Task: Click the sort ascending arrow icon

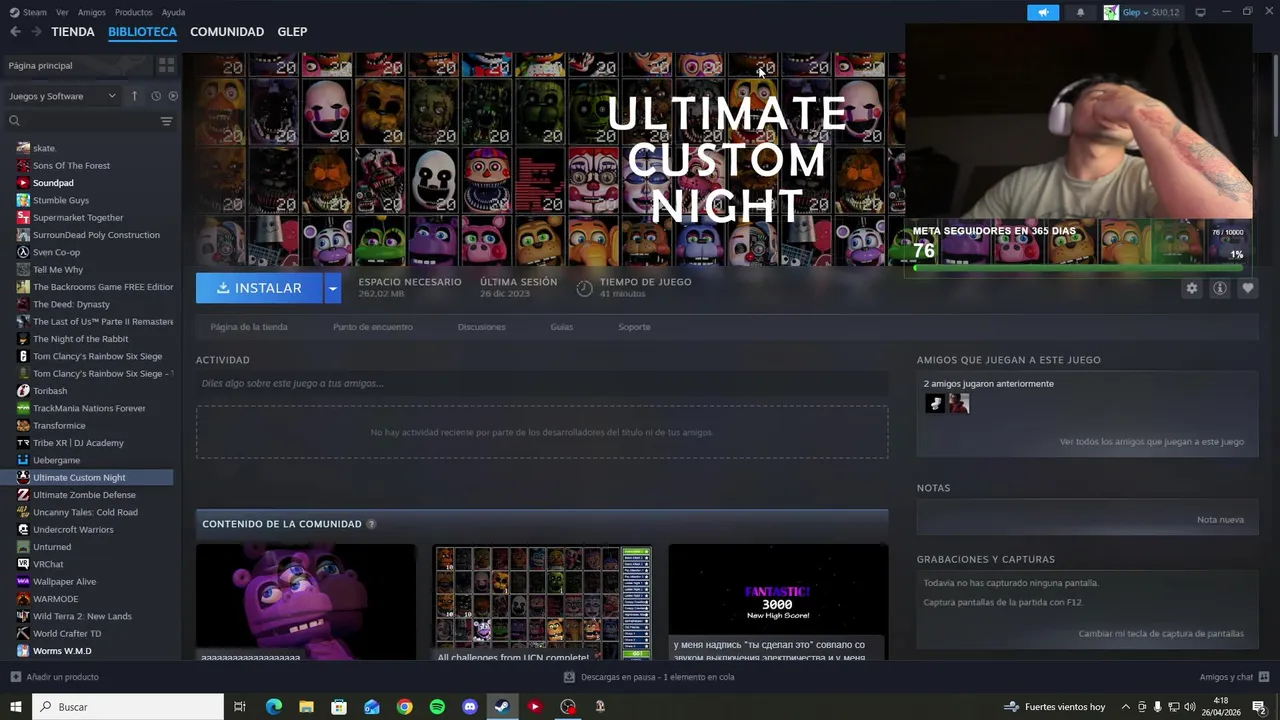Action: click(134, 96)
